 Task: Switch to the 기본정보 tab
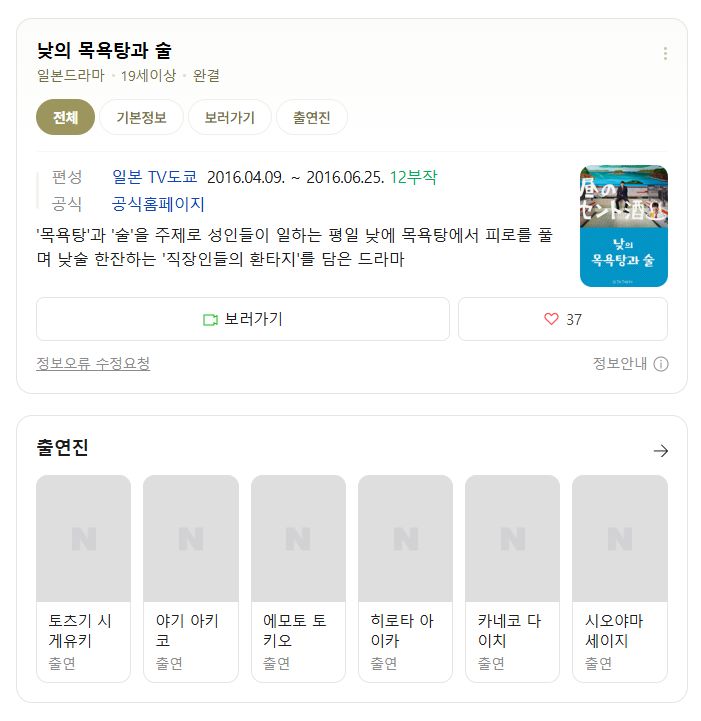[x=141, y=117]
